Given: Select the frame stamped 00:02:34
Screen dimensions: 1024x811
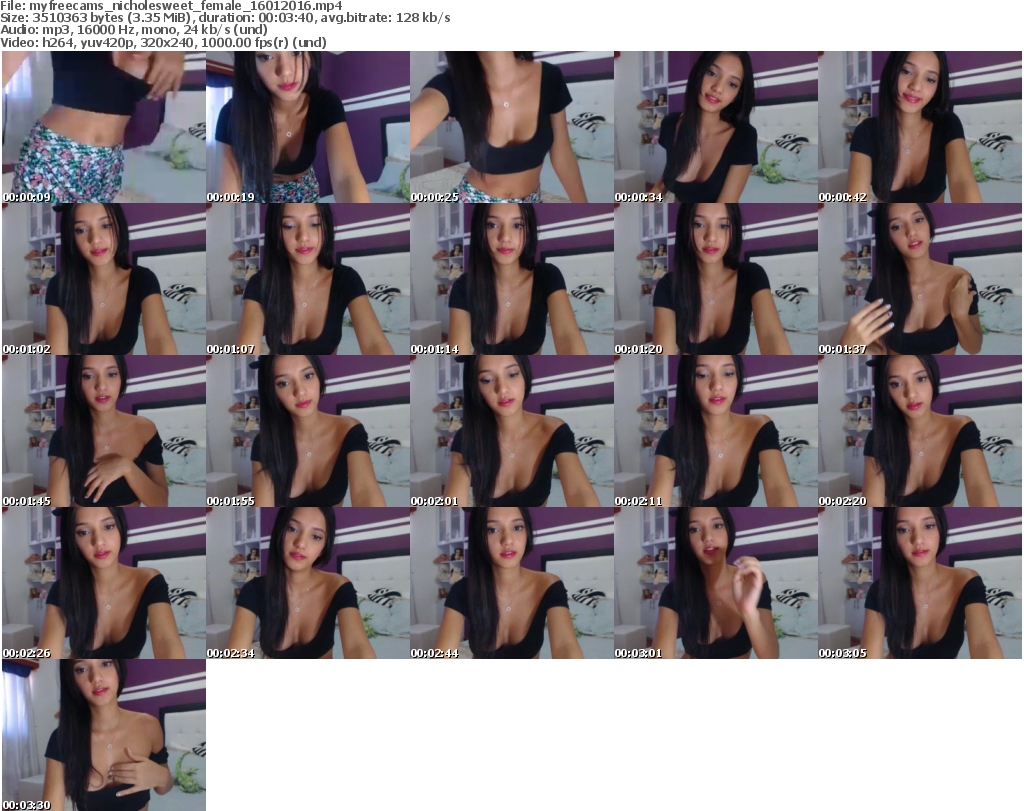Looking at the screenshot, I should coord(308,583).
